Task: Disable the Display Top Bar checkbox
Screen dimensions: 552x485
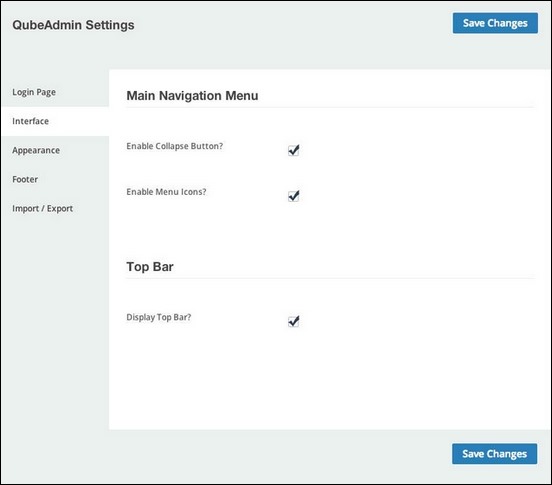Action: click(294, 321)
